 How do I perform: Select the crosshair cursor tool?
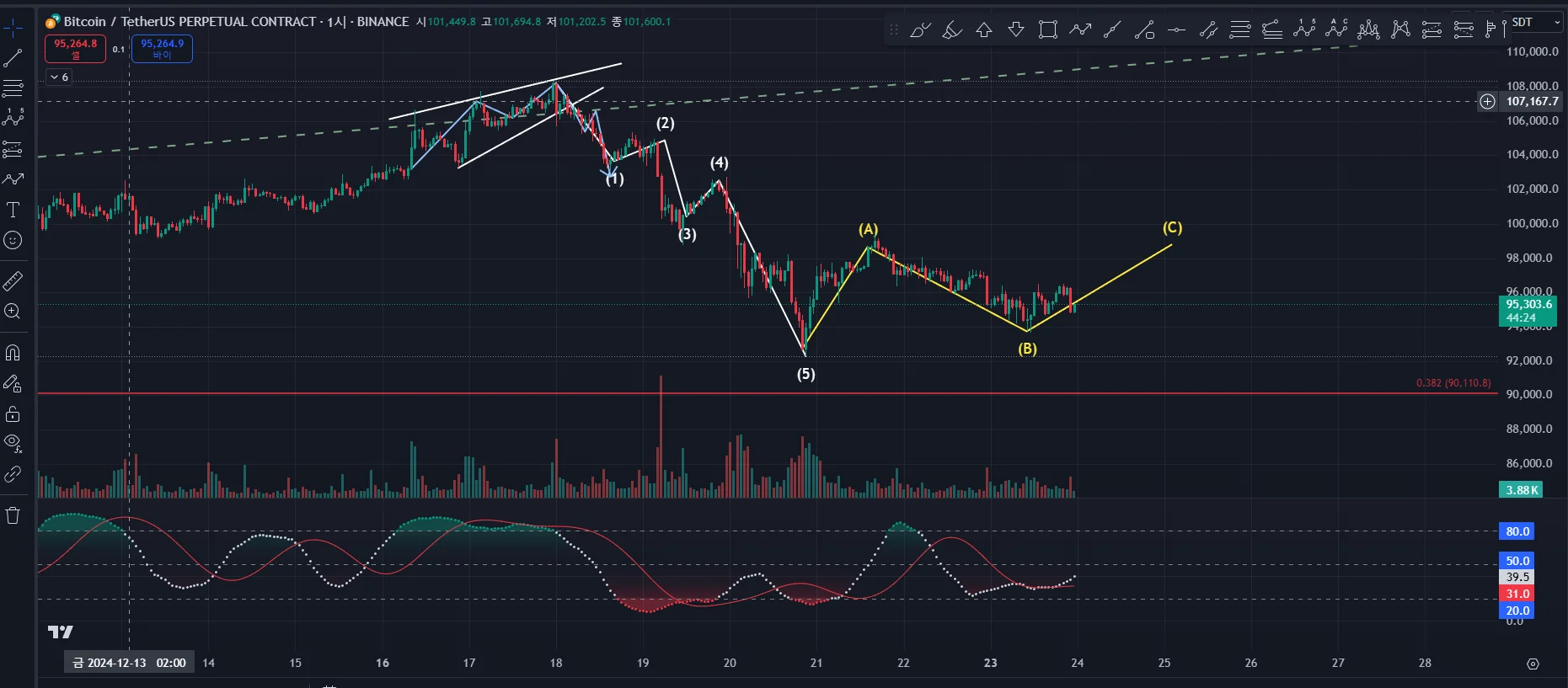(13, 29)
